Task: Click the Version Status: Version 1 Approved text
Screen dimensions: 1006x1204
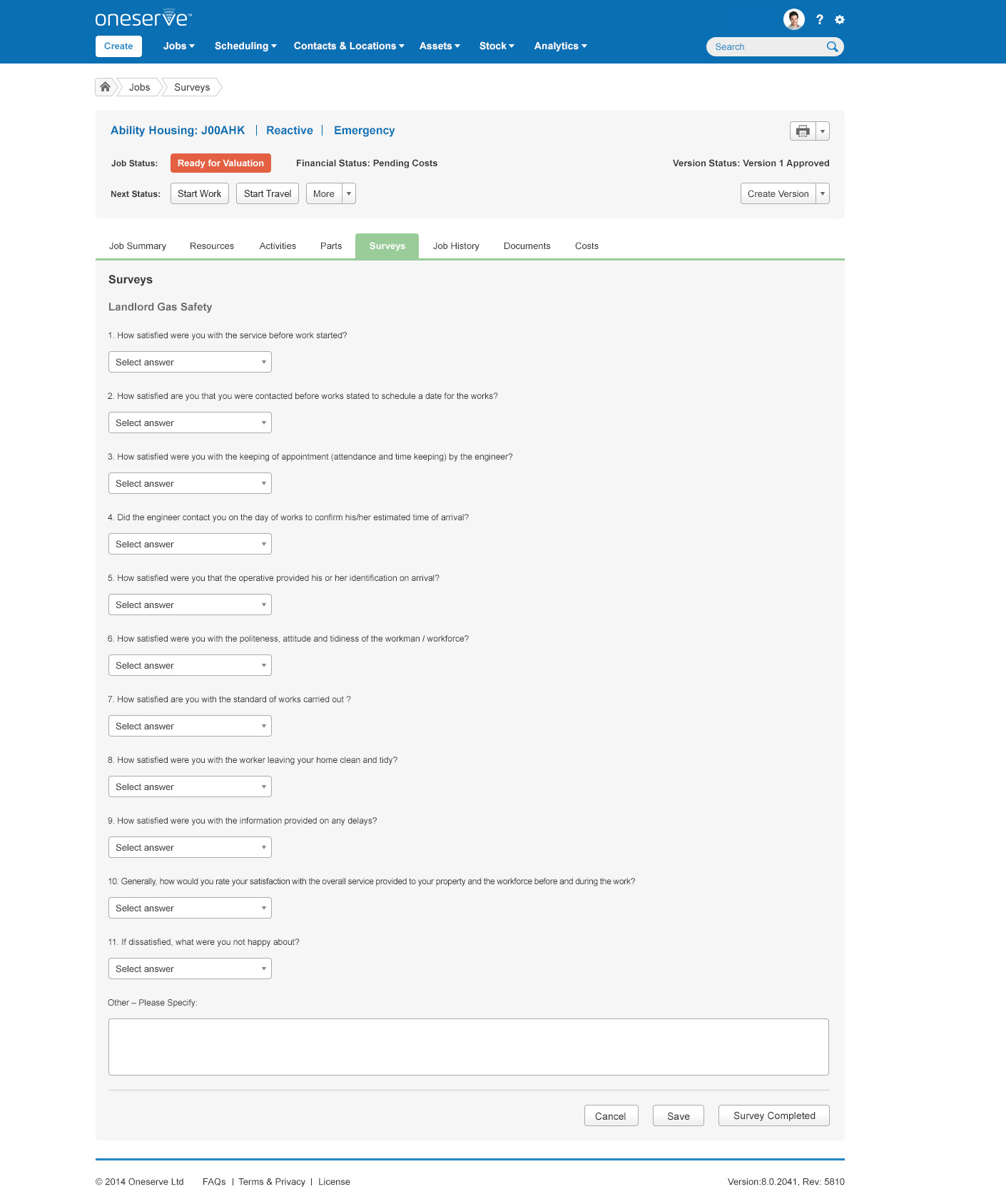Action: 751,163
